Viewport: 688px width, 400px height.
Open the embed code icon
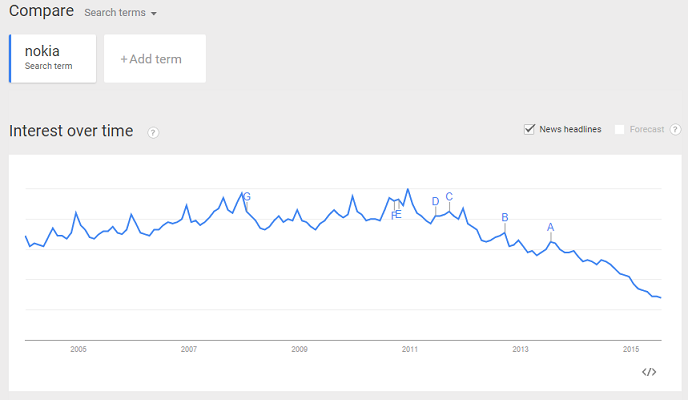(x=649, y=372)
